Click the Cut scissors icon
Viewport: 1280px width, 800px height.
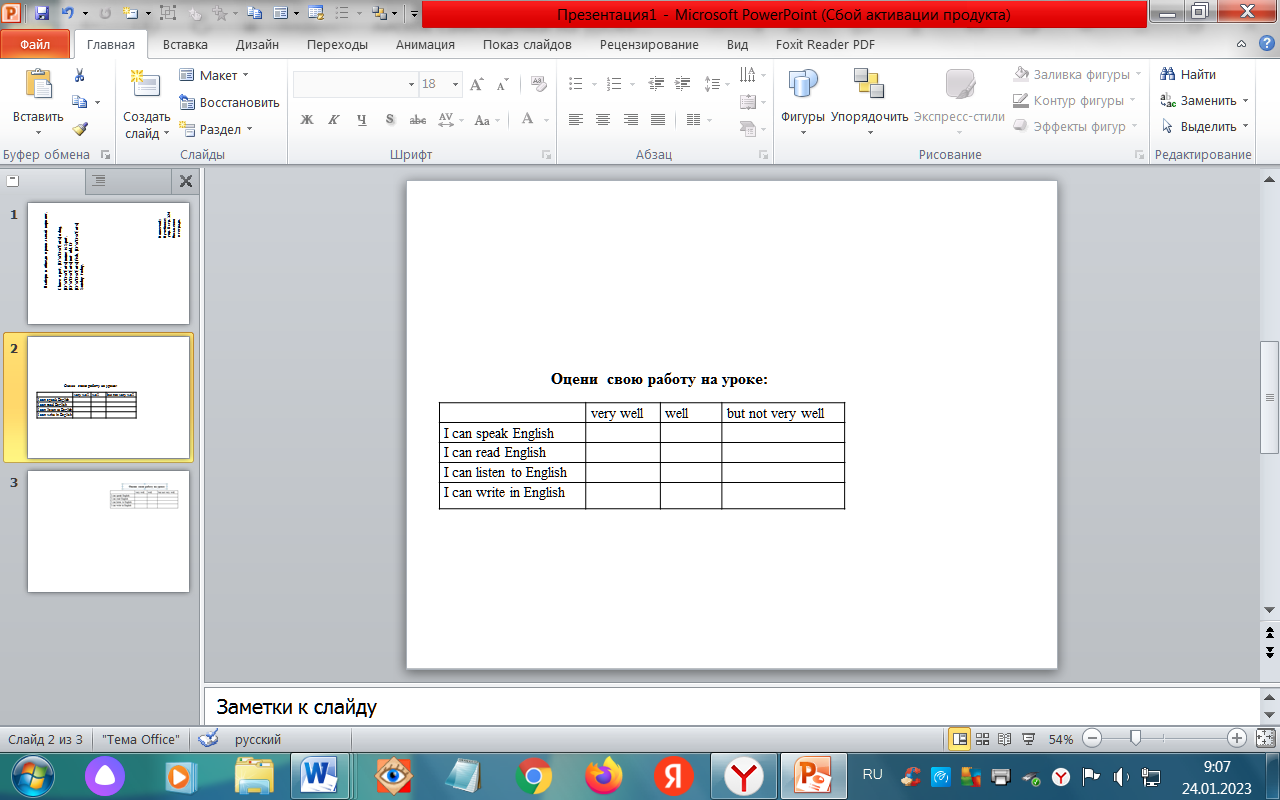(80, 75)
